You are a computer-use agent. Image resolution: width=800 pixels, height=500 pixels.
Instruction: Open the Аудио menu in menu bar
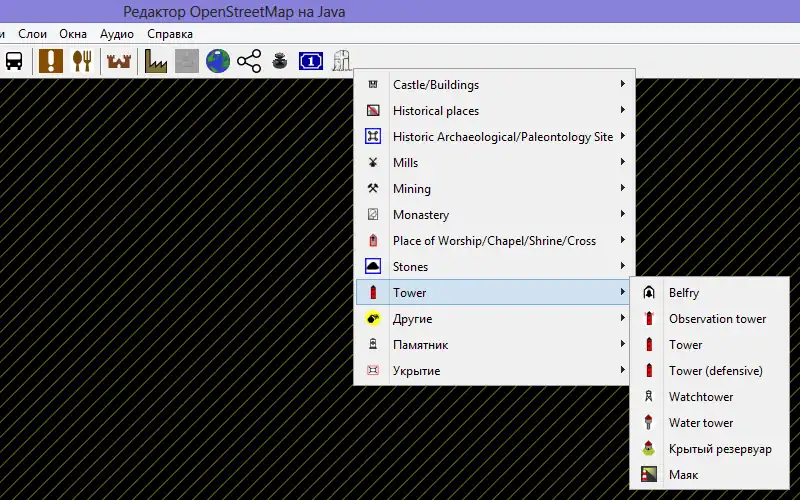pyautogui.click(x=117, y=34)
